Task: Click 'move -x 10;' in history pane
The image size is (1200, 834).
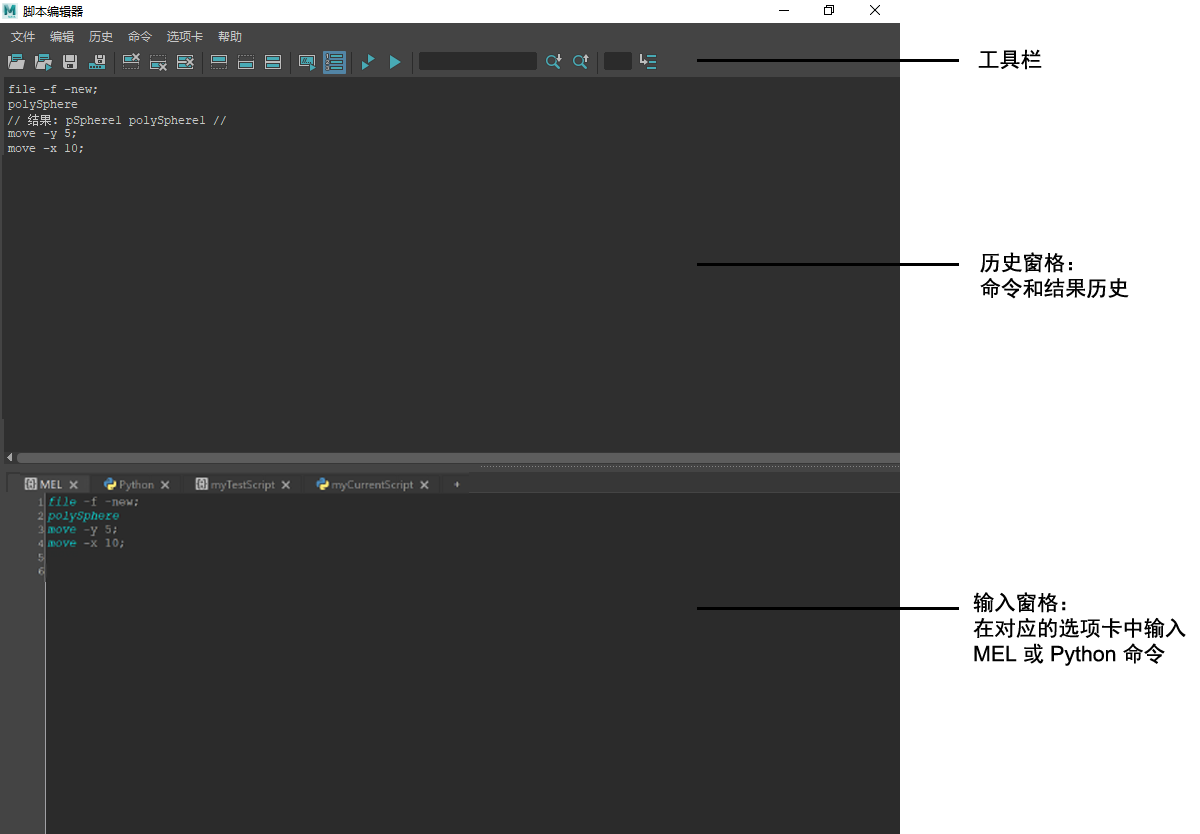Action: tap(46, 148)
